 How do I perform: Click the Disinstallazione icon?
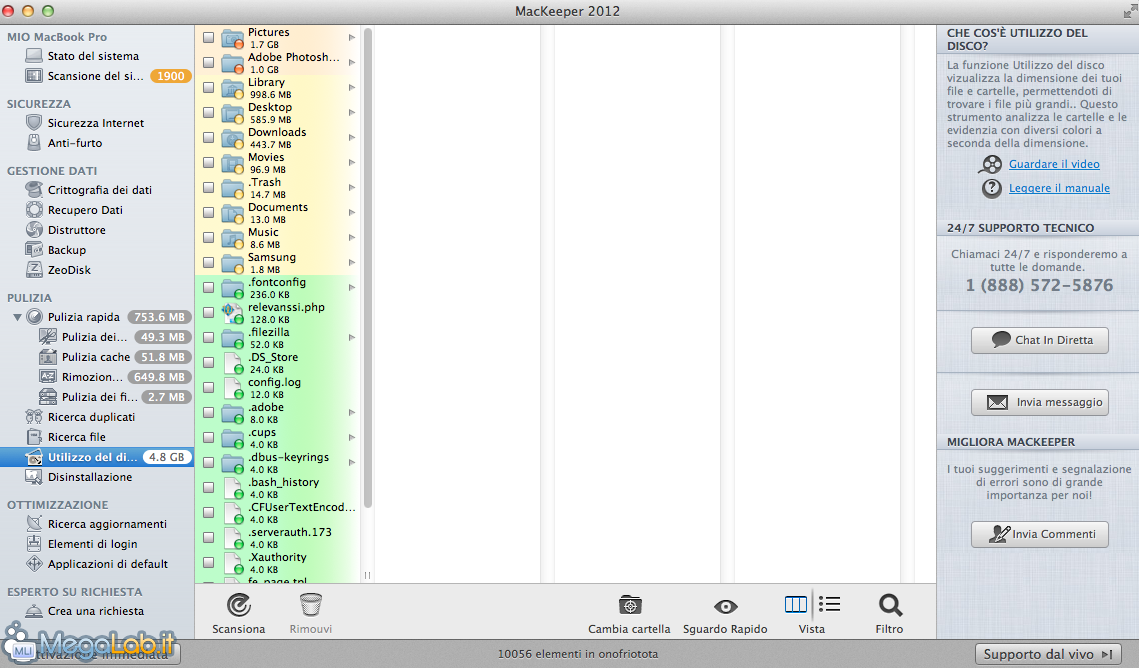[33, 477]
